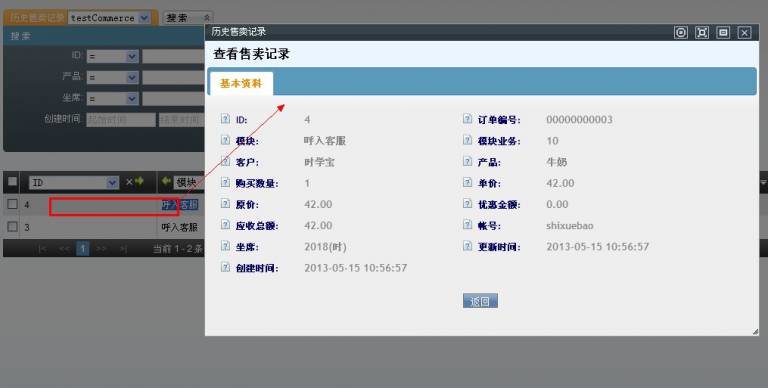Click the help icon beside 模块业务 label
Image resolution: width=768 pixels, height=388 pixels.
[467, 140]
